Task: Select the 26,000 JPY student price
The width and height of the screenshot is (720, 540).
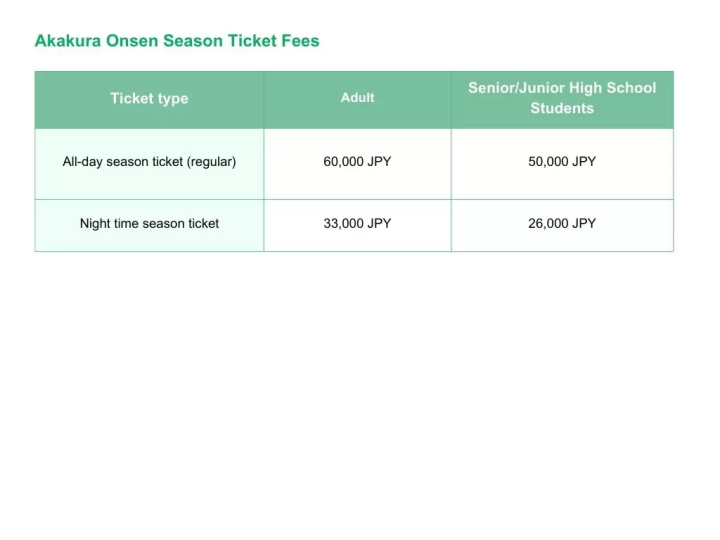Action: tap(562, 223)
